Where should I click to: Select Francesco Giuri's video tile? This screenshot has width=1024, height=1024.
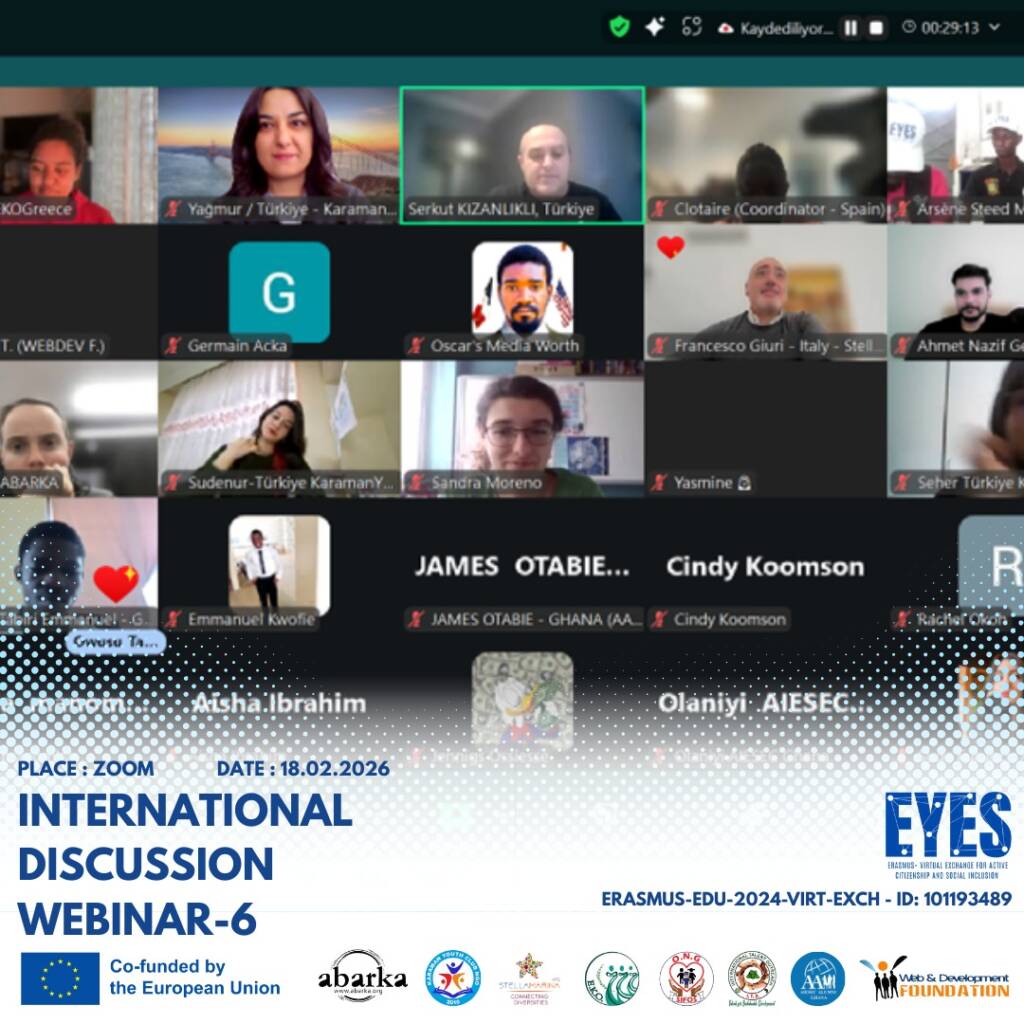(765, 290)
